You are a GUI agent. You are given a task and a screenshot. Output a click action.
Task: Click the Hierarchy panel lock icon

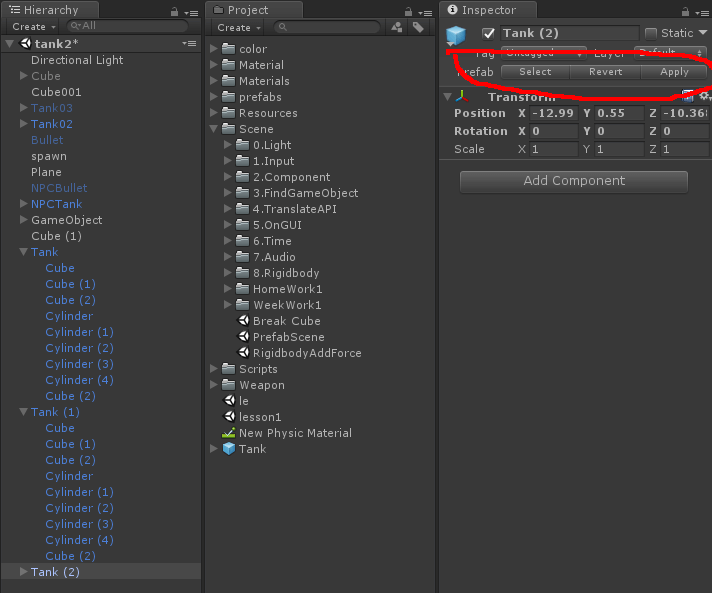click(x=174, y=11)
